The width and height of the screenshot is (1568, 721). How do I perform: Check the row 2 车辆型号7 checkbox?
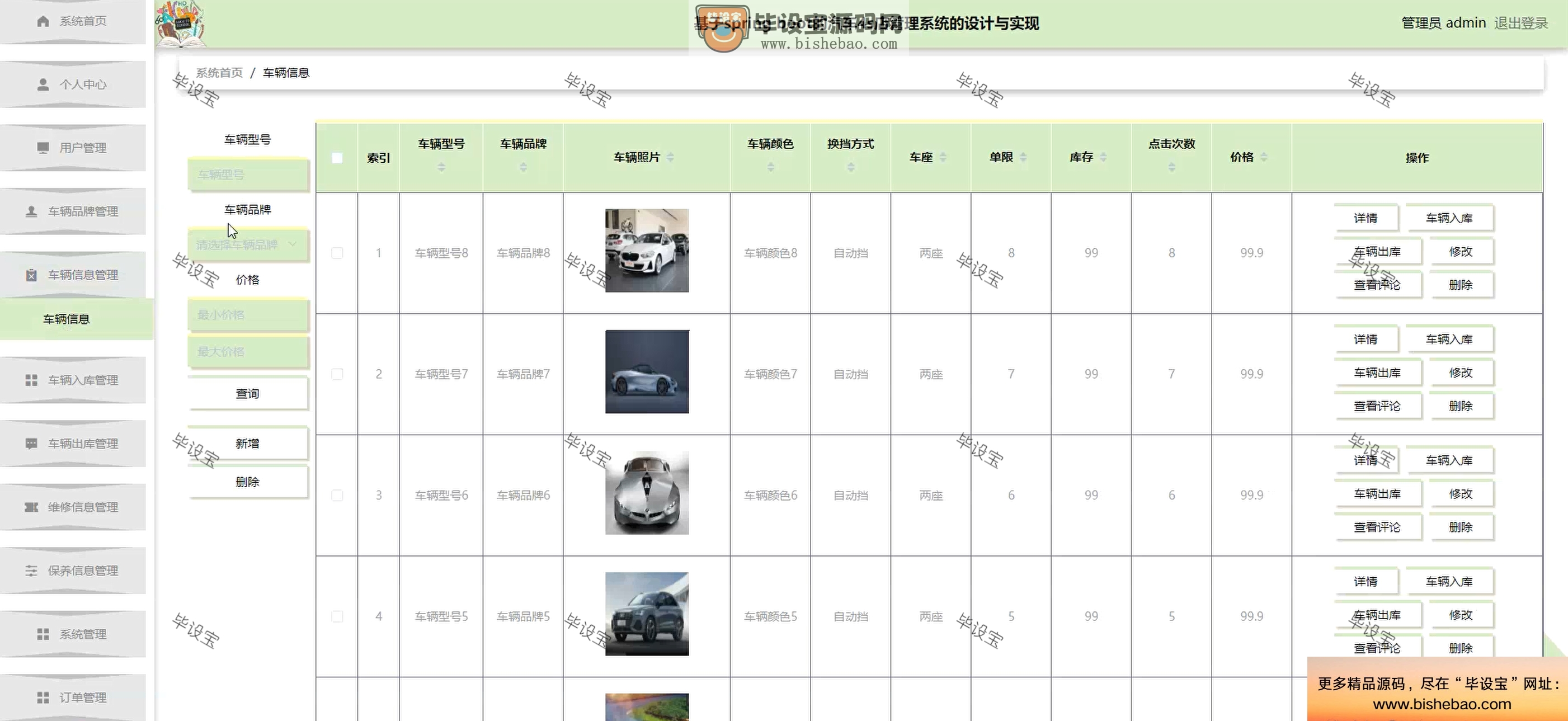337,374
